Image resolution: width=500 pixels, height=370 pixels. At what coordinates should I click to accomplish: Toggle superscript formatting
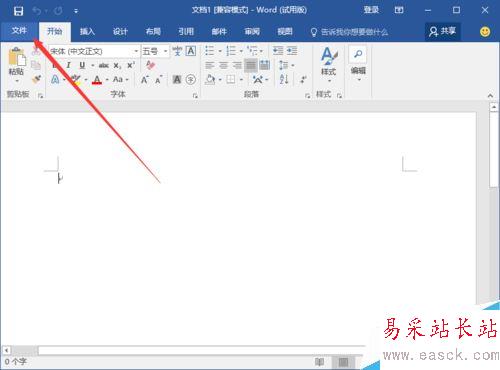point(131,65)
